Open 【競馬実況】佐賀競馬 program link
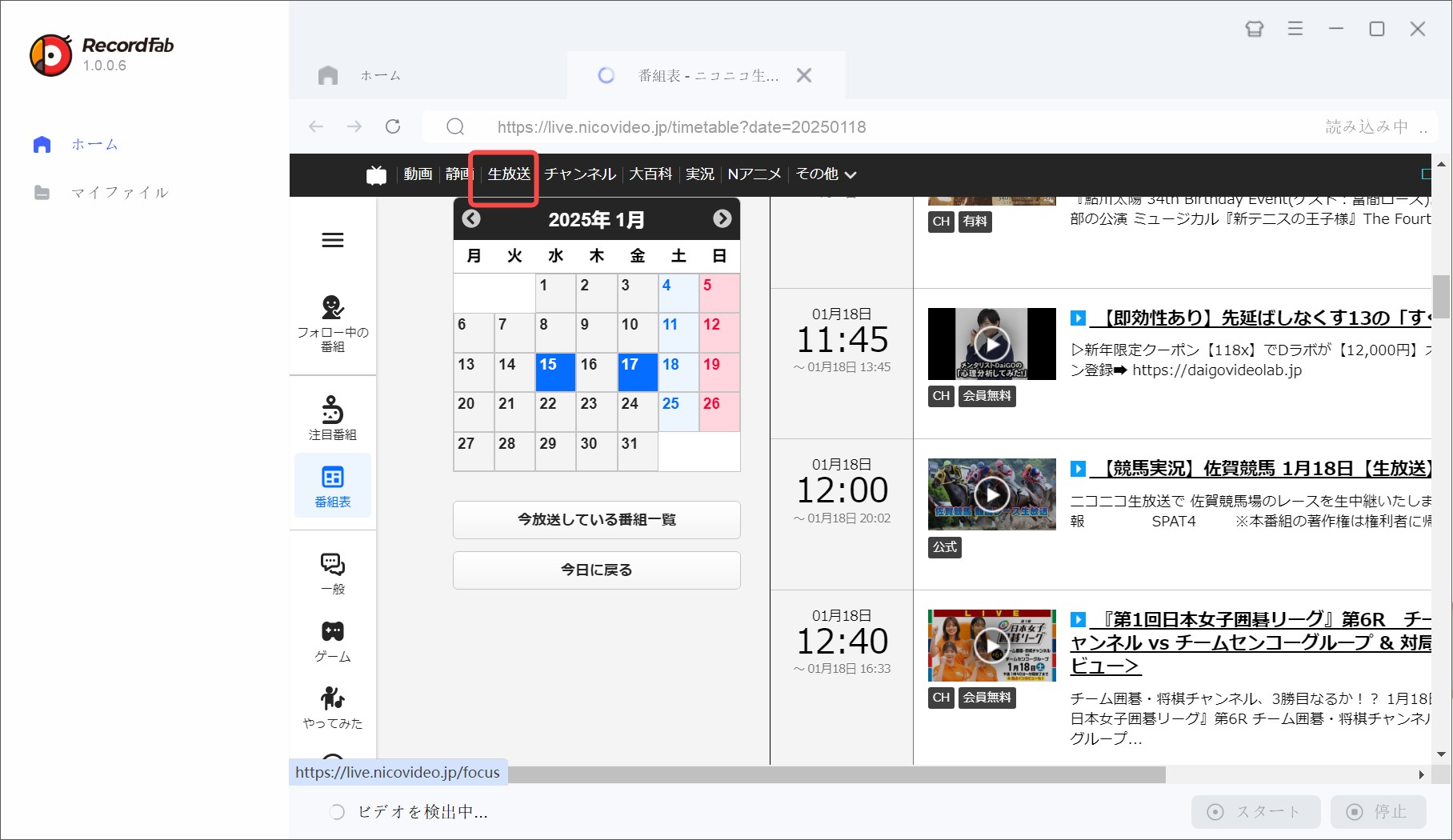The image size is (1453, 840). tap(1260, 468)
